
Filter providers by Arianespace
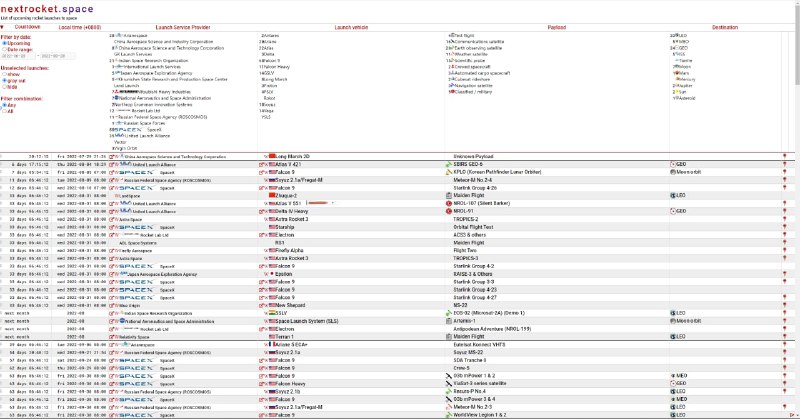pos(137,36)
